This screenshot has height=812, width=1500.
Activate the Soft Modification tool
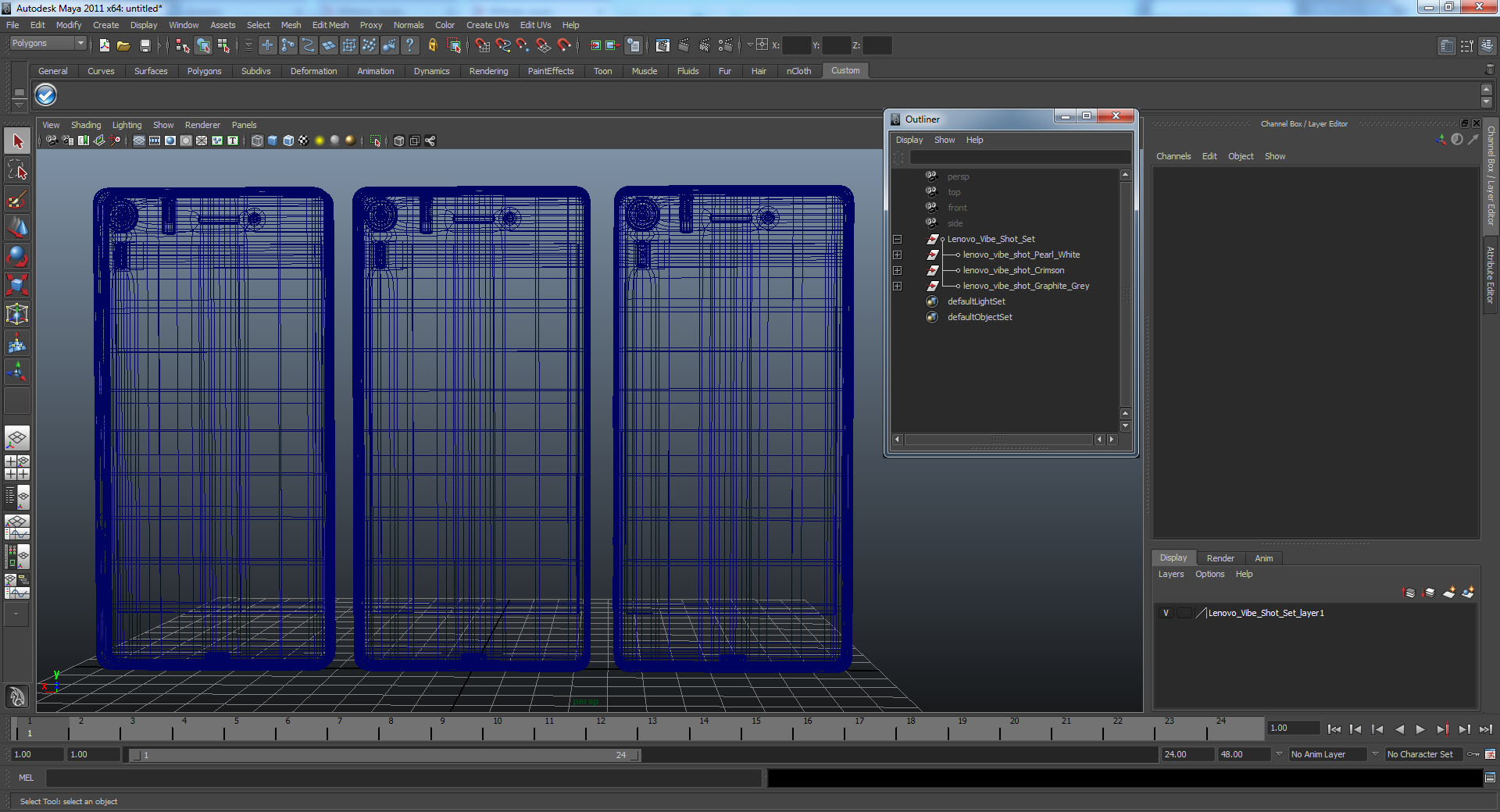[17, 343]
